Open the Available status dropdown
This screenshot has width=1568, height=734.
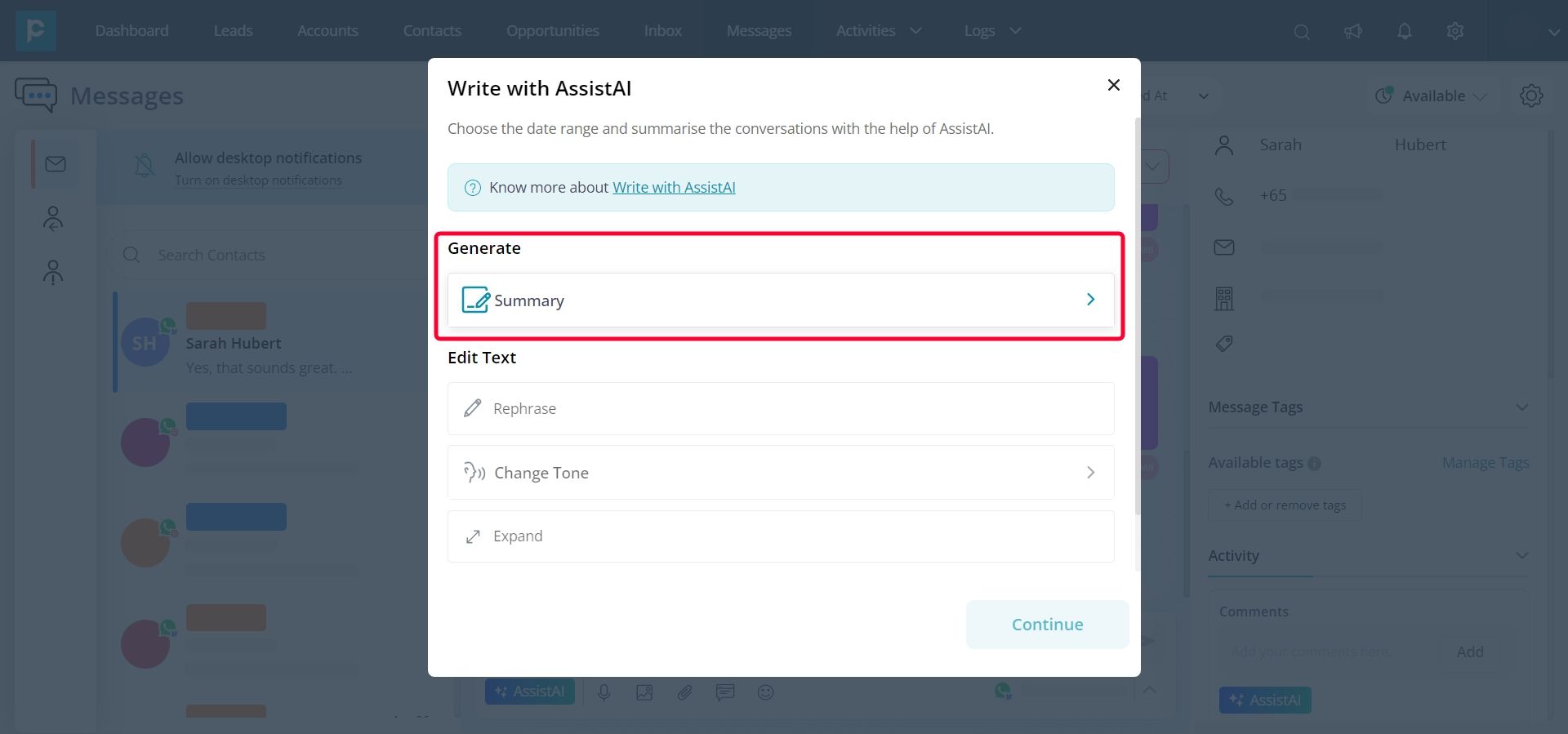point(1432,96)
